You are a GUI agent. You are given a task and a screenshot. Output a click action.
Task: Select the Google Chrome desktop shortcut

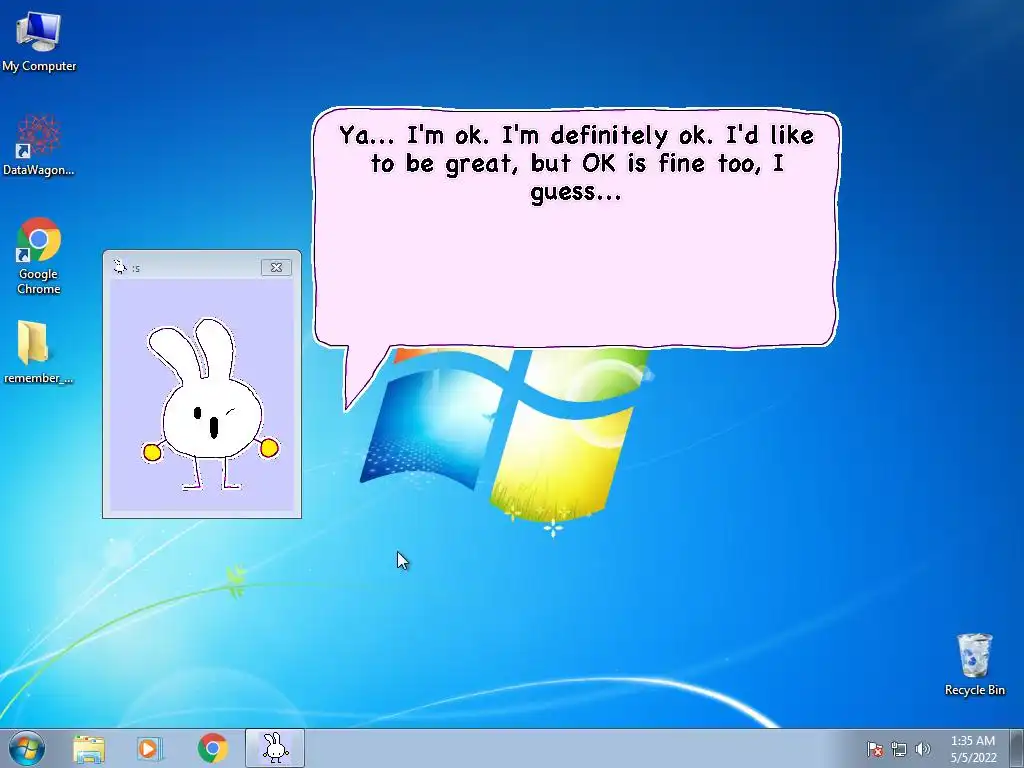click(x=39, y=256)
